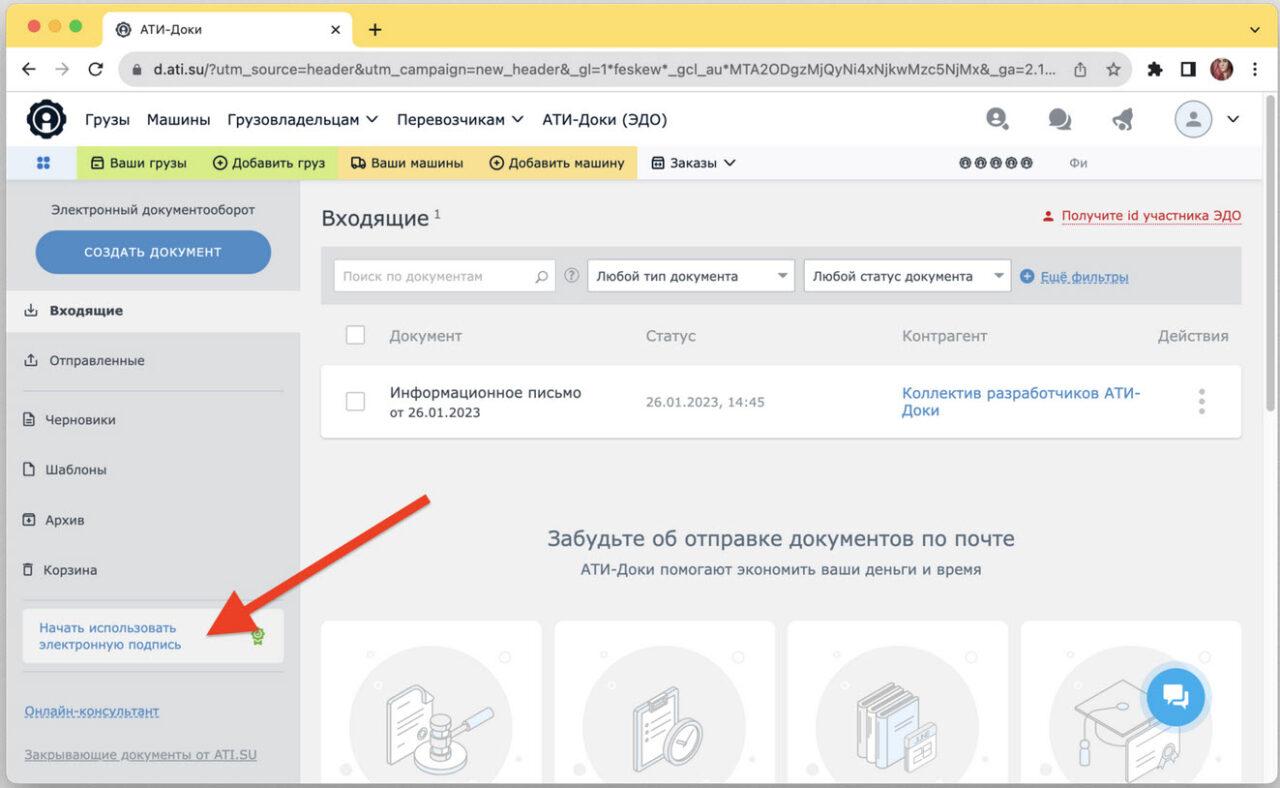Image resolution: width=1280 pixels, height=788 pixels.
Task: Open the chat messages icon in header
Action: coord(1060,120)
